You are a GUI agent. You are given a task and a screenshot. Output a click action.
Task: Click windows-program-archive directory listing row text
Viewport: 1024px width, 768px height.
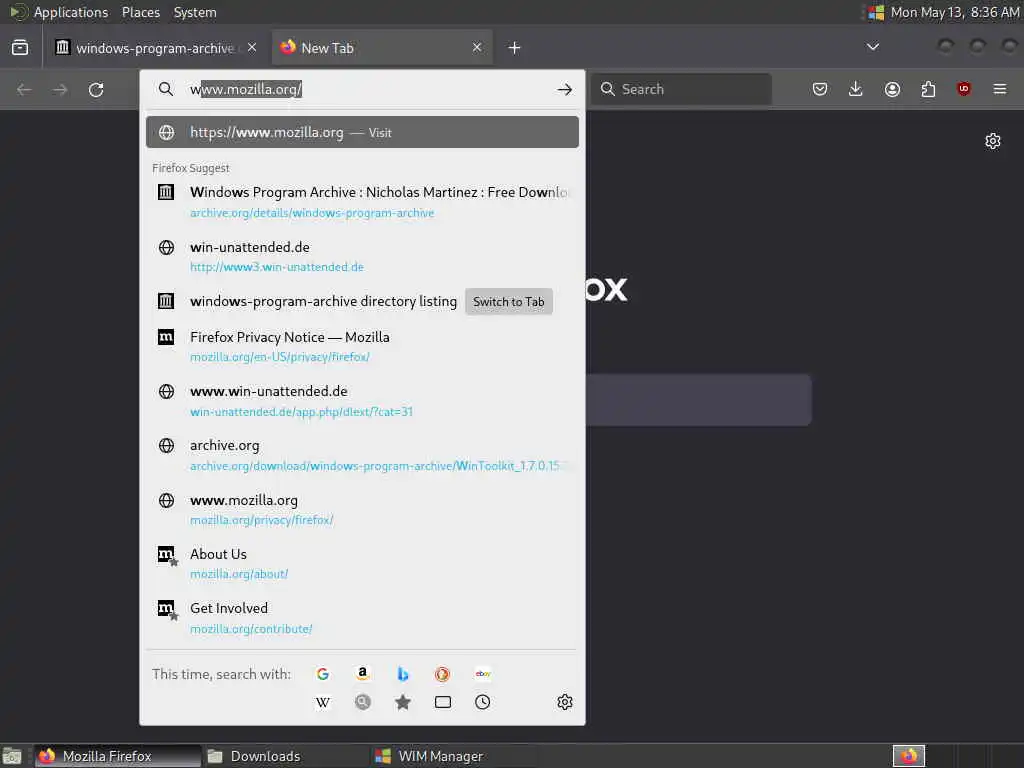pos(323,301)
